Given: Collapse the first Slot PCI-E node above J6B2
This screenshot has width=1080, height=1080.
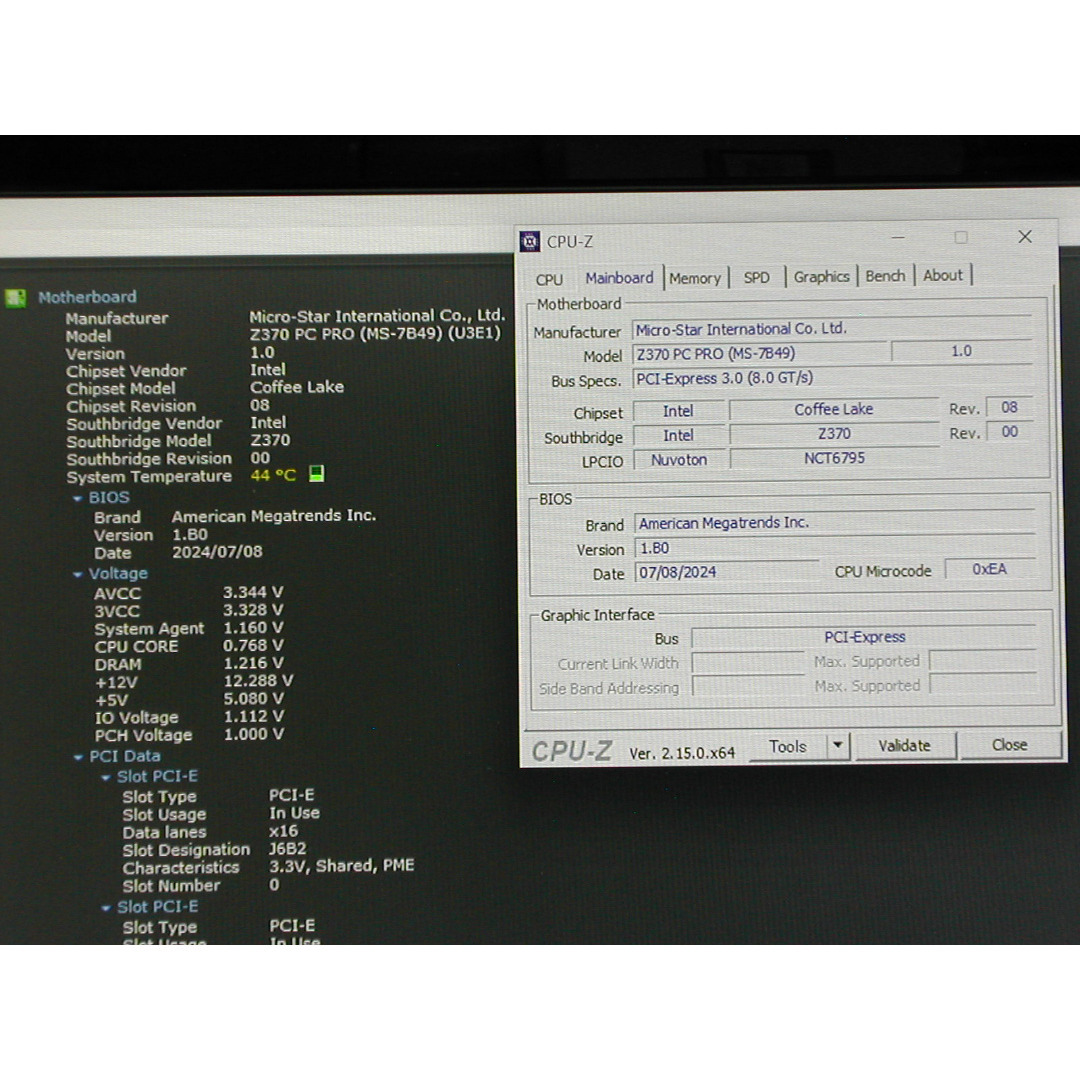Looking at the screenshot, I should tap(106, 778).
